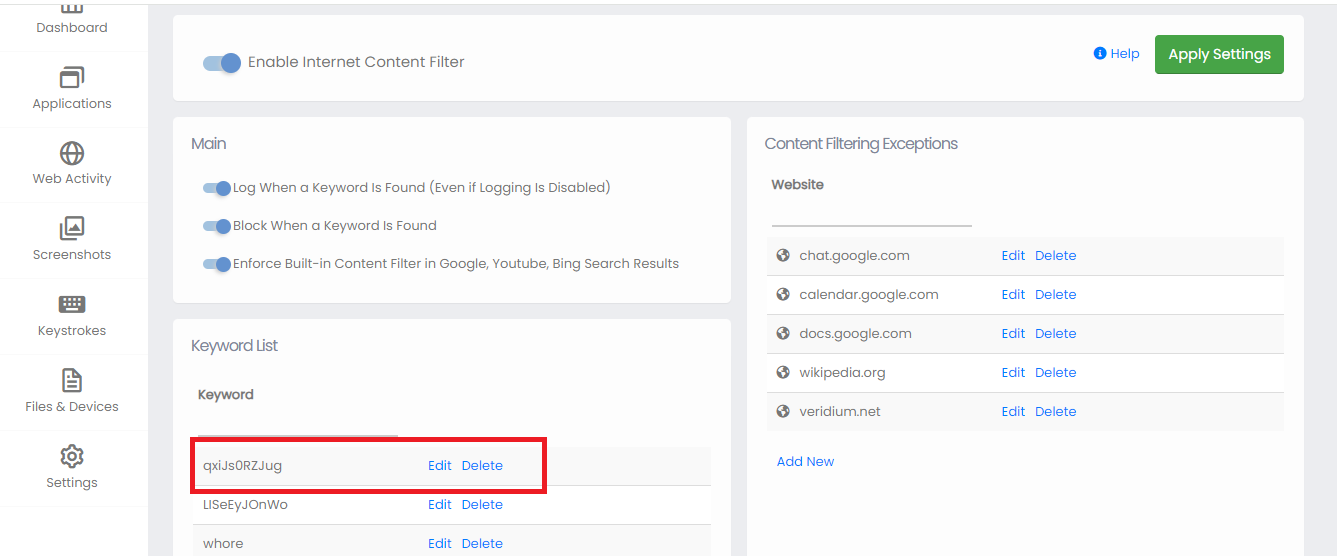
Task: Open Web Activity globe icon
Action: coord(72,153)
